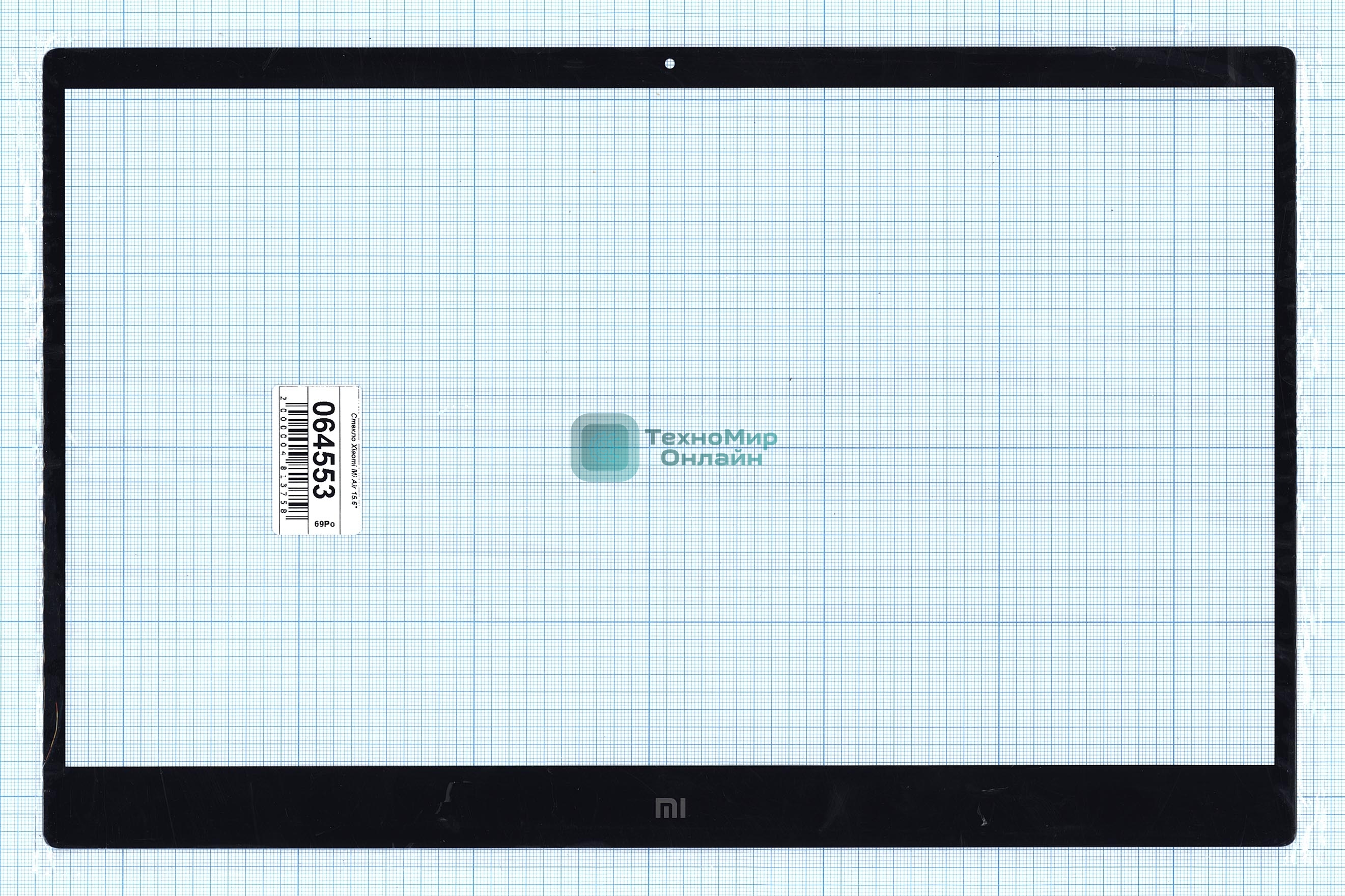This screenshot has width=1345, height=896.
Task: Click the webcam hole in top bezel
Action: 670,64
